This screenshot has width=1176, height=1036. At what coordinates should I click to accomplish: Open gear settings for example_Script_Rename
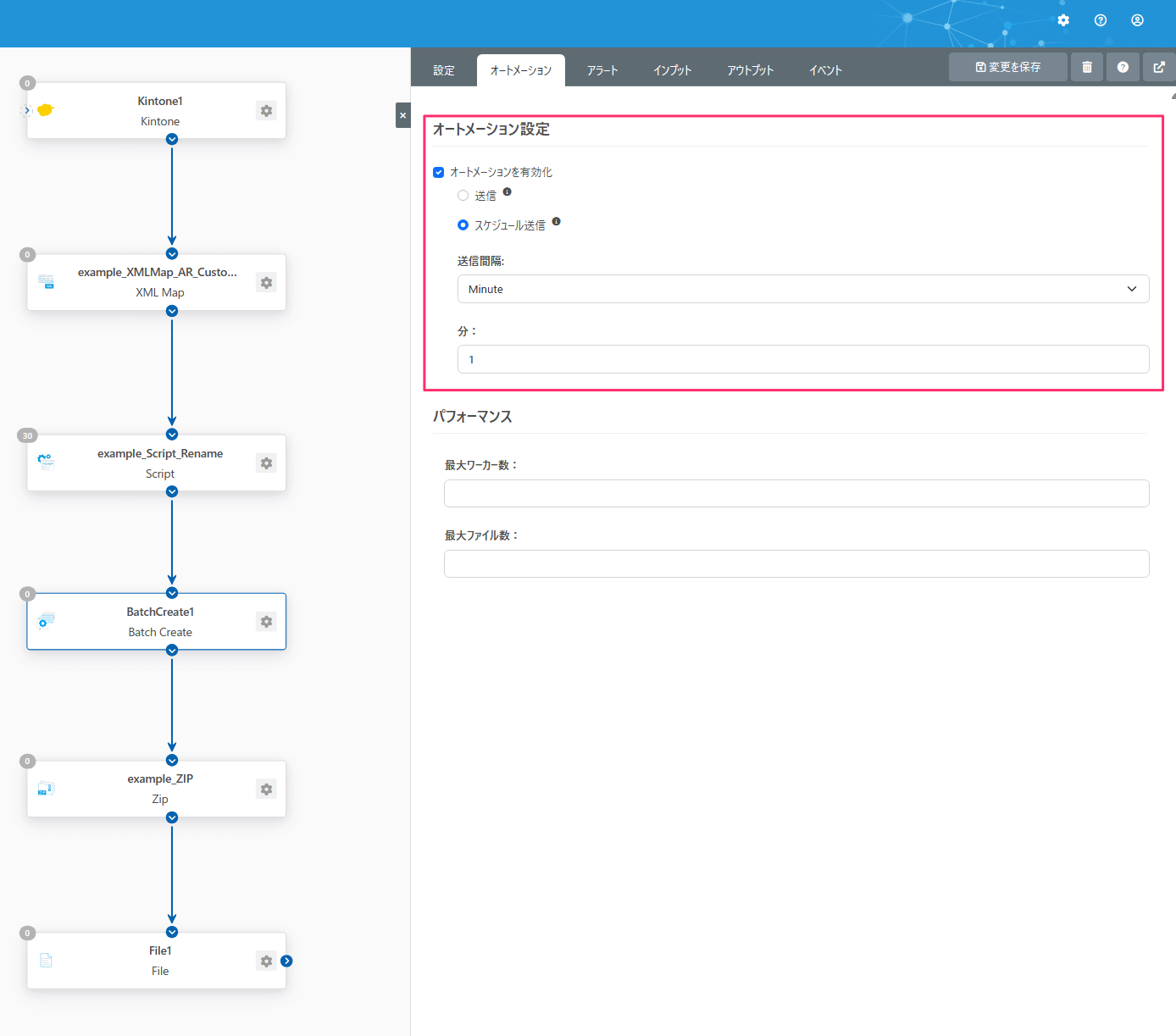click(267, 463)
